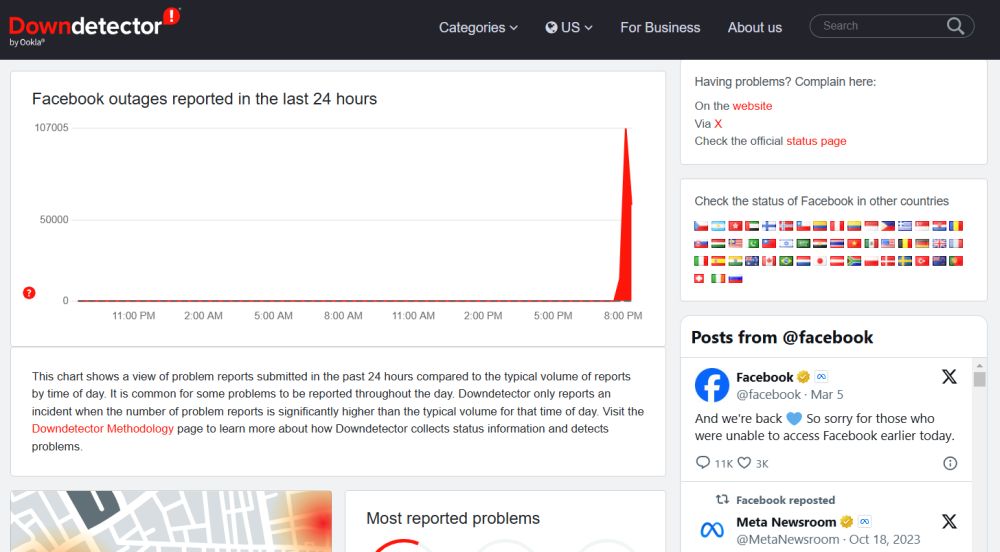This screenshot has height=552, width=1000.
Task: Expand the Categories dropdown menu
Action: (478, 27)
